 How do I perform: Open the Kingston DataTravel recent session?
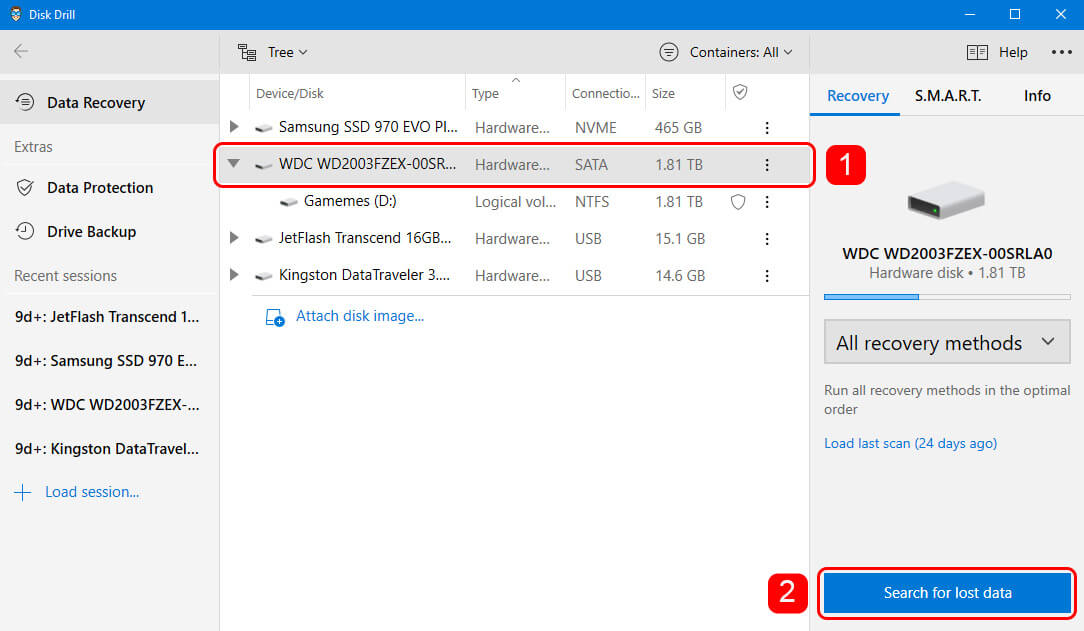click(x=106, y=449)
